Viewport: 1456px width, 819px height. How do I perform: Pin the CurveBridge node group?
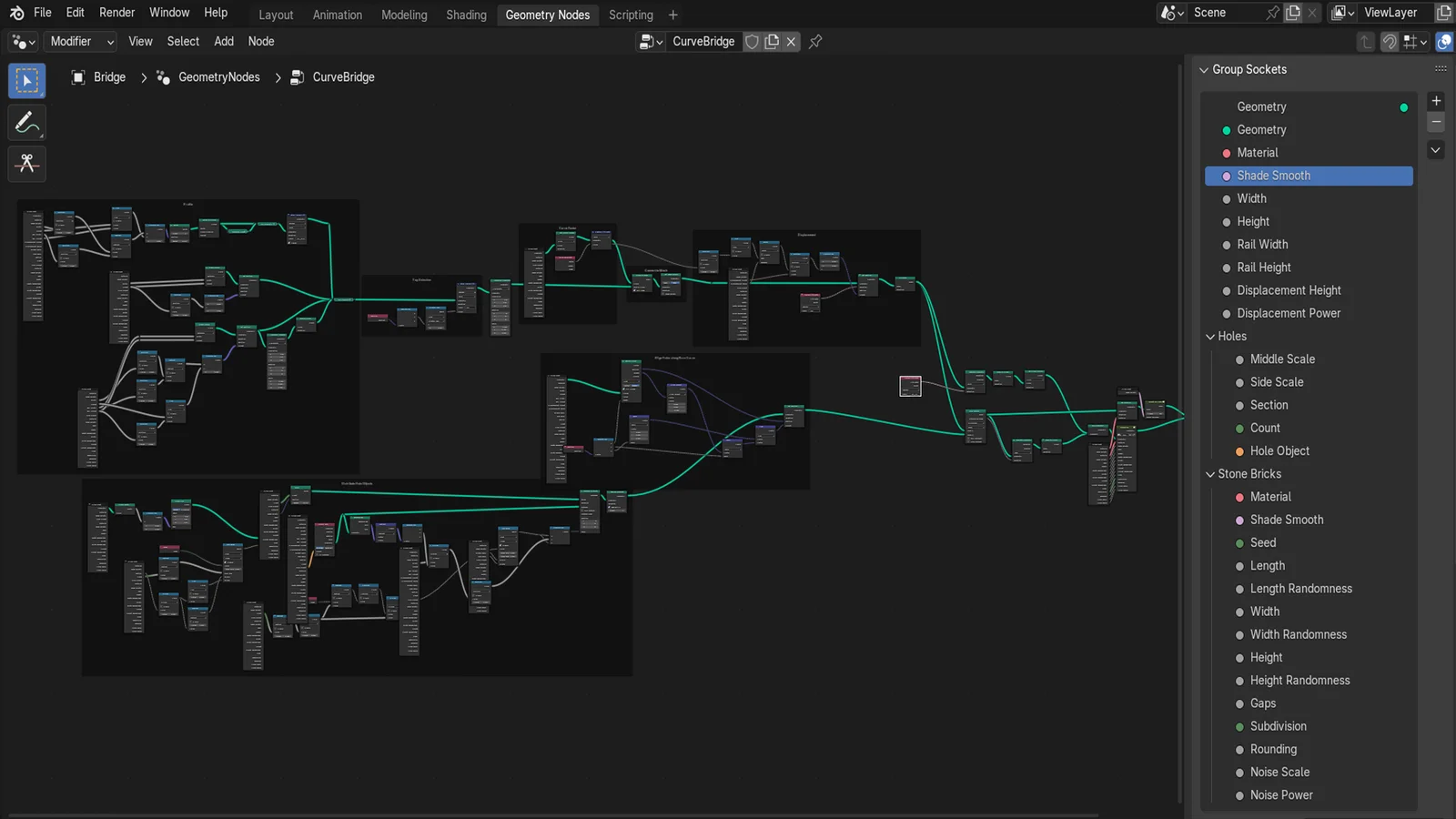[x=814, y=41]
